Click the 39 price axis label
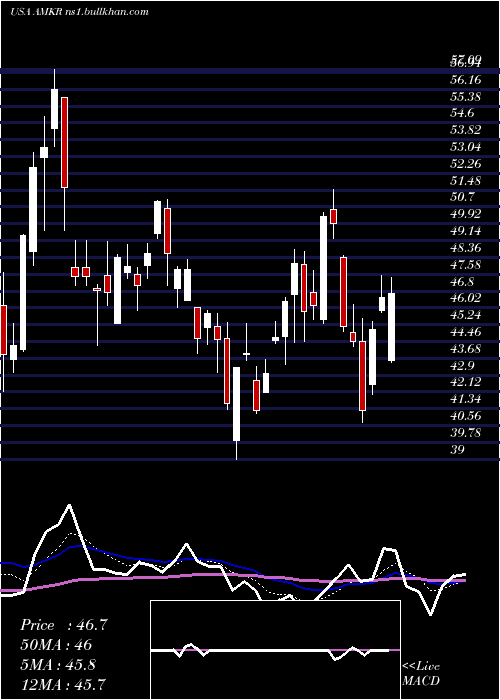The width and height of the screenshot is (500, 700). click(458, 450)
